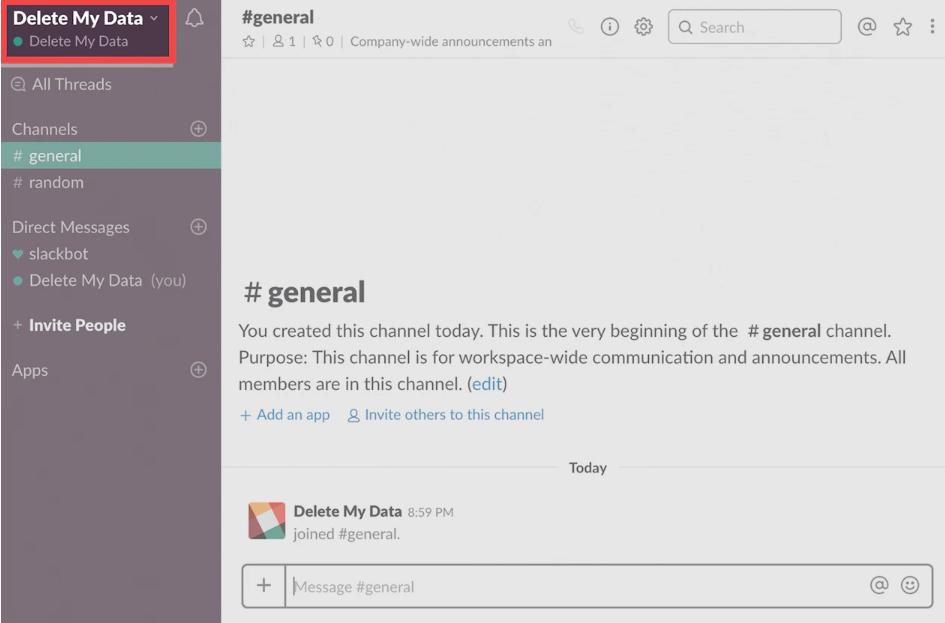Click the #general channel title in the header
The width and height of the screenshot is (945, 623).
click(x=278, y=17)
